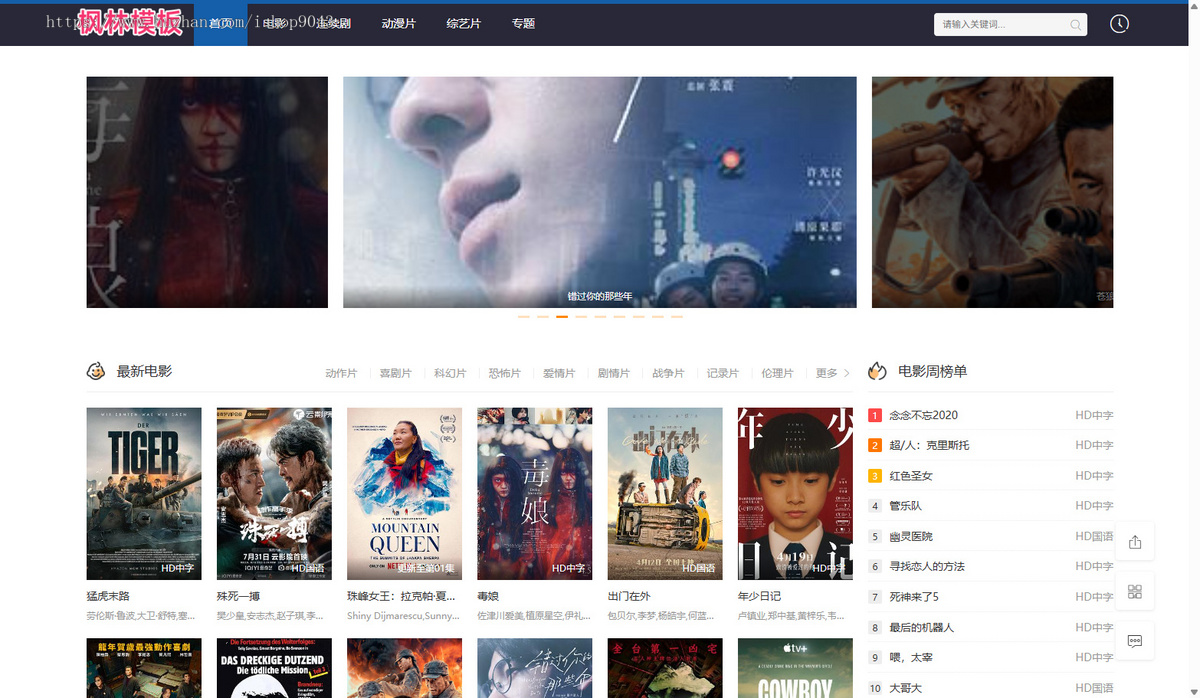Open the left carousel banner with red-faced woman
The width and height of the screenshot is (1200, 698).
coord(207,192)
